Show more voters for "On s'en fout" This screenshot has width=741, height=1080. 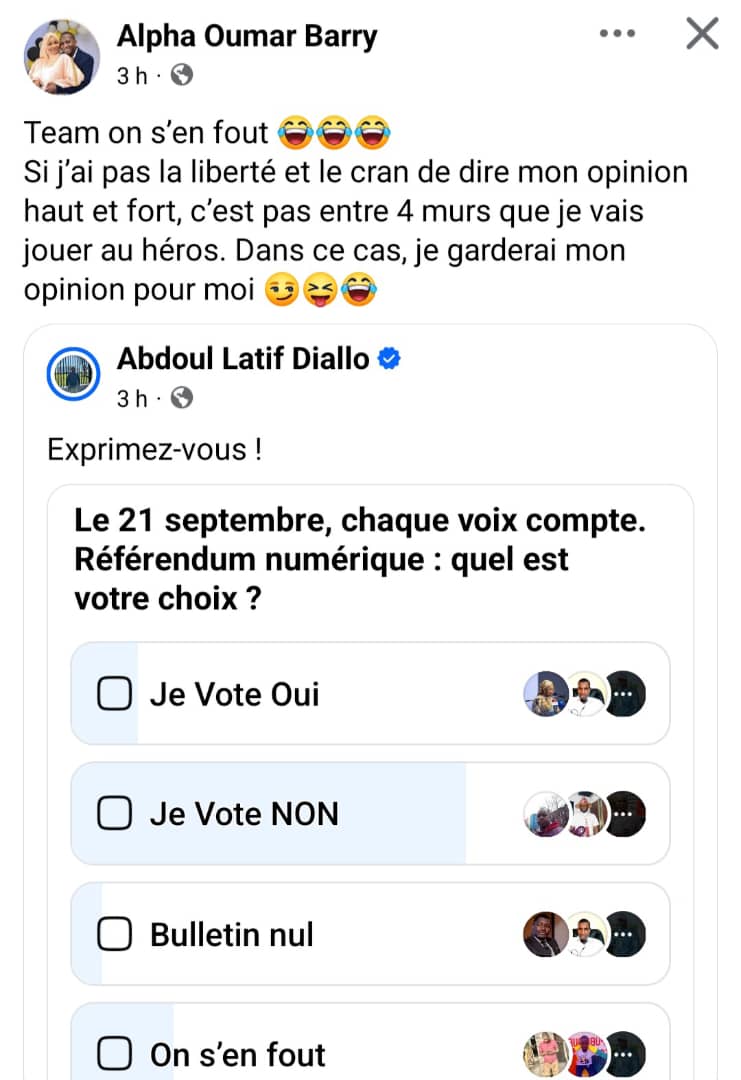coord(626,1054)
